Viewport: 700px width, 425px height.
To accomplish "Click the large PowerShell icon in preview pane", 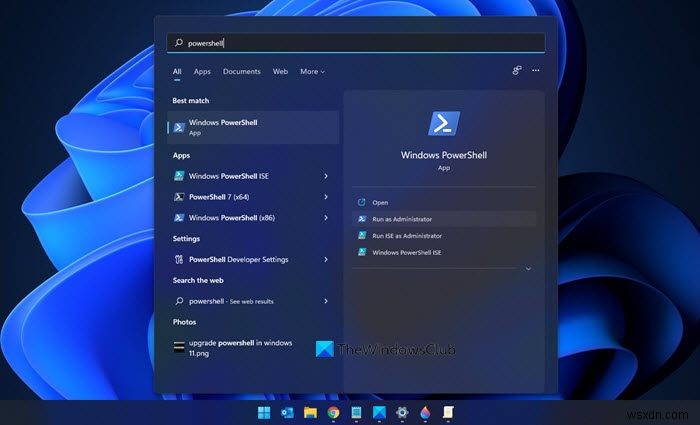I will [444, 124].
